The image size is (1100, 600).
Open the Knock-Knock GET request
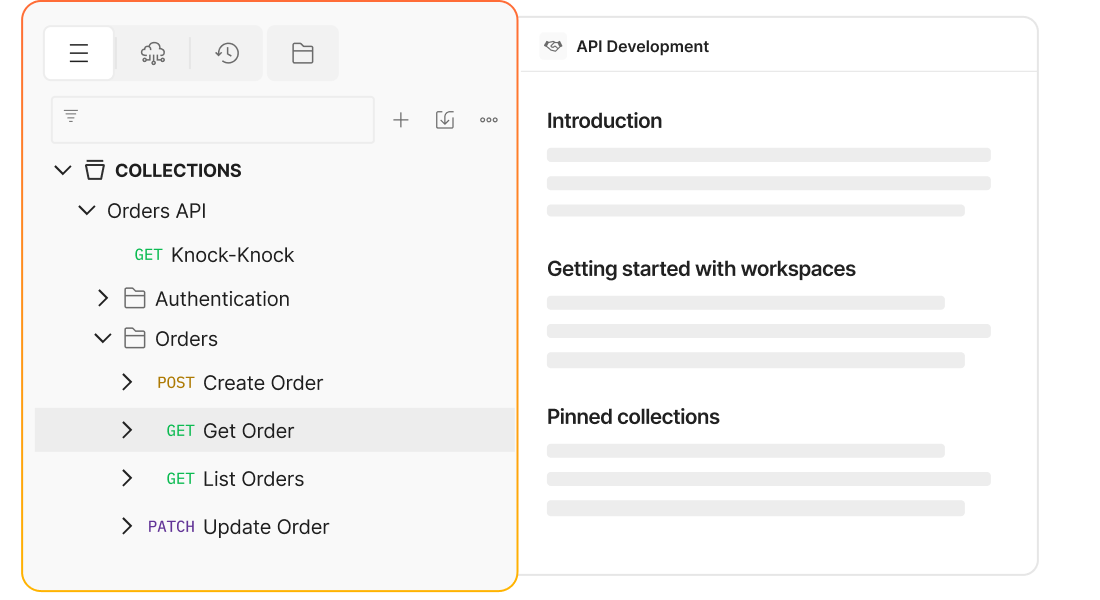232,254
